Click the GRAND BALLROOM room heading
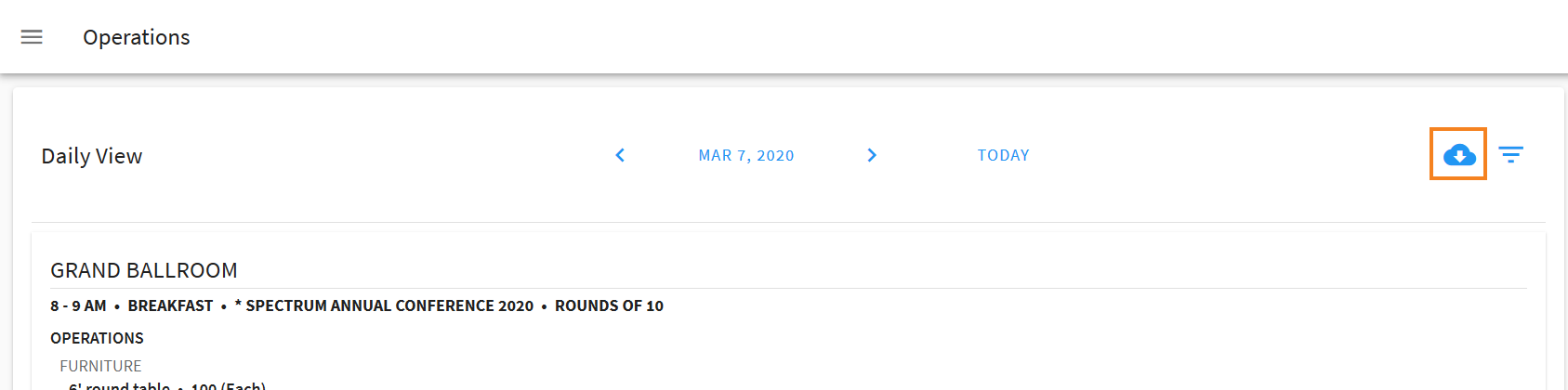Viewport: 1568px width, 390px height. 144,270
